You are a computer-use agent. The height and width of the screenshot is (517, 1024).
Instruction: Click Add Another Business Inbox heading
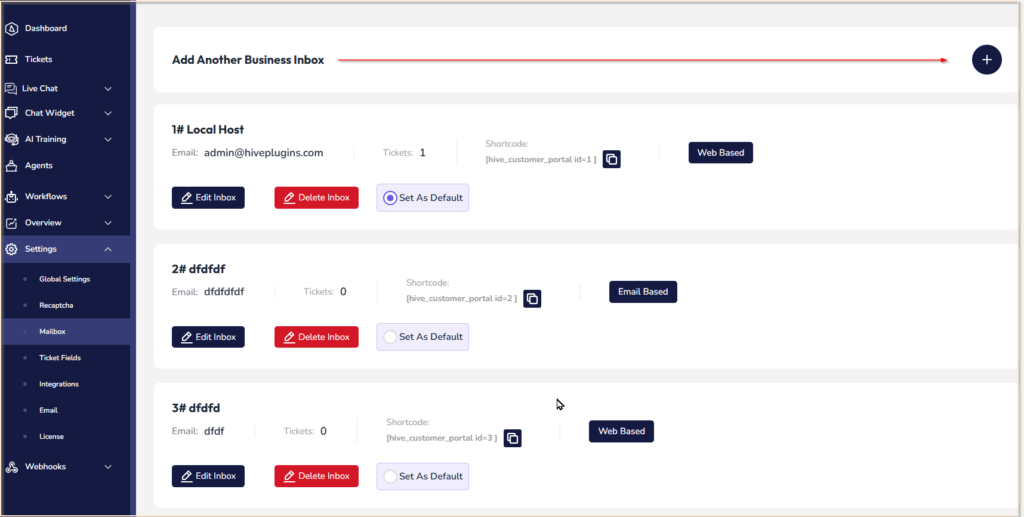[248, 60]
